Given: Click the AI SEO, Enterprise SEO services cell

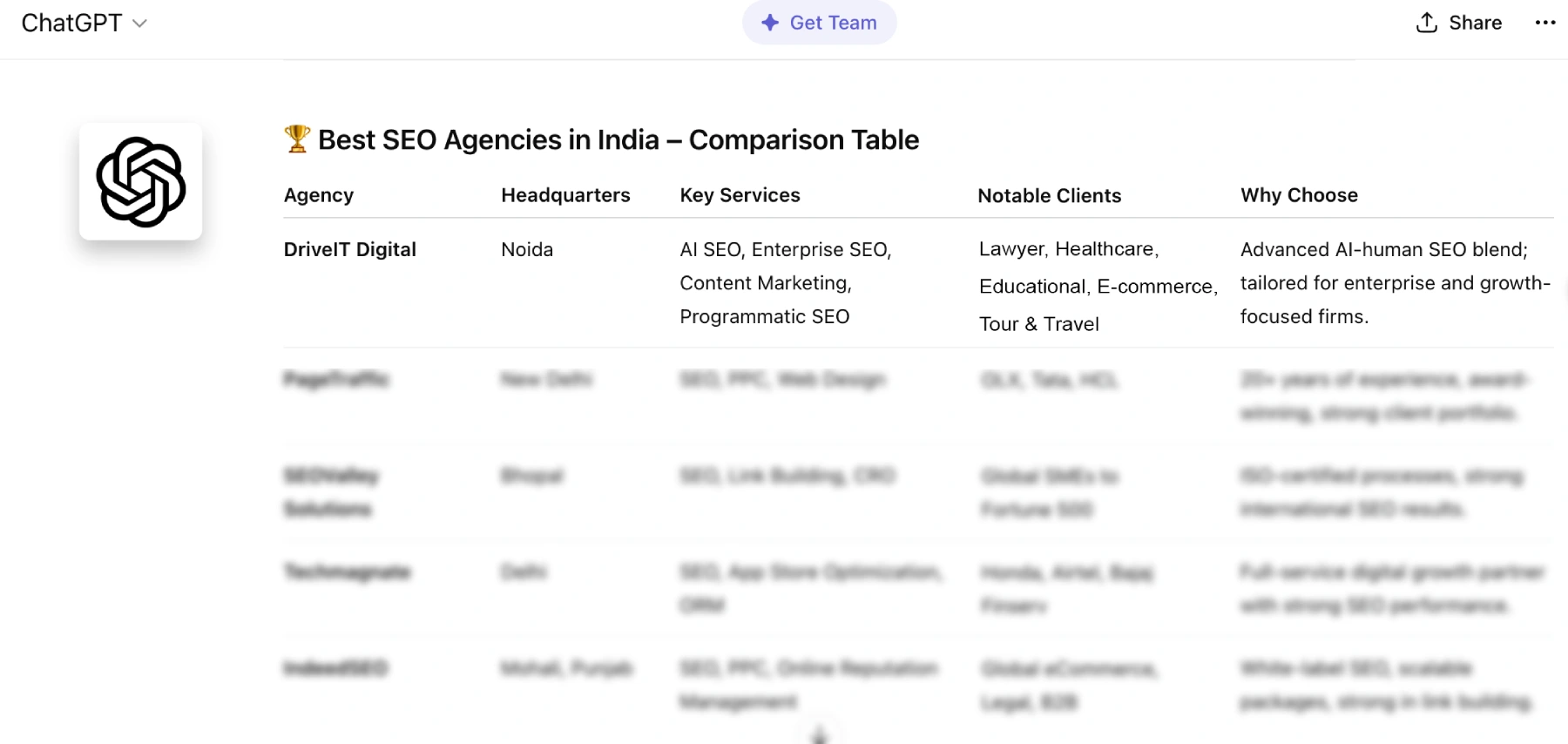Looking at the screenshot, I should (786, 283).
